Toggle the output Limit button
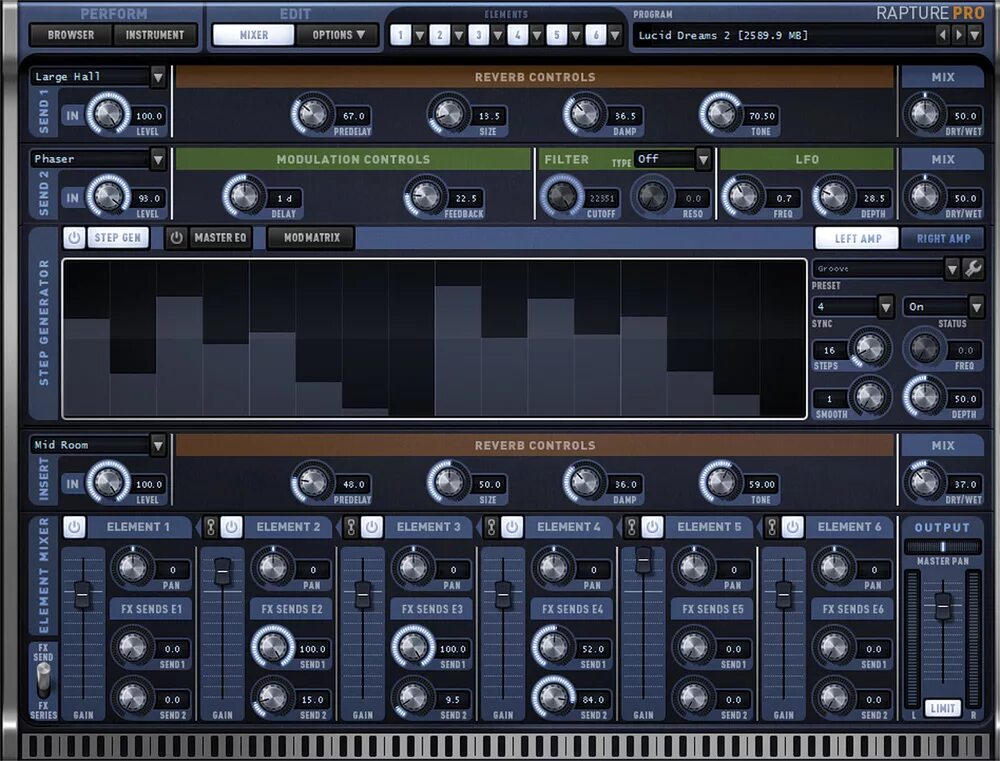 [942, 709]
